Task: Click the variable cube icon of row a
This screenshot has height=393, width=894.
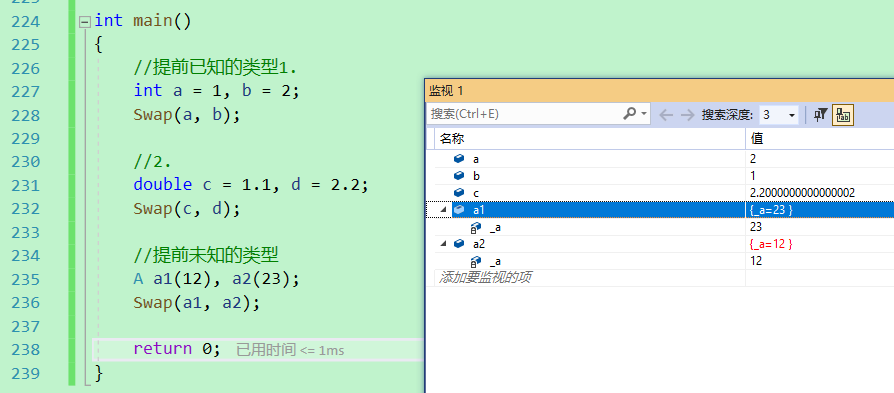Action: coord(458,159)
